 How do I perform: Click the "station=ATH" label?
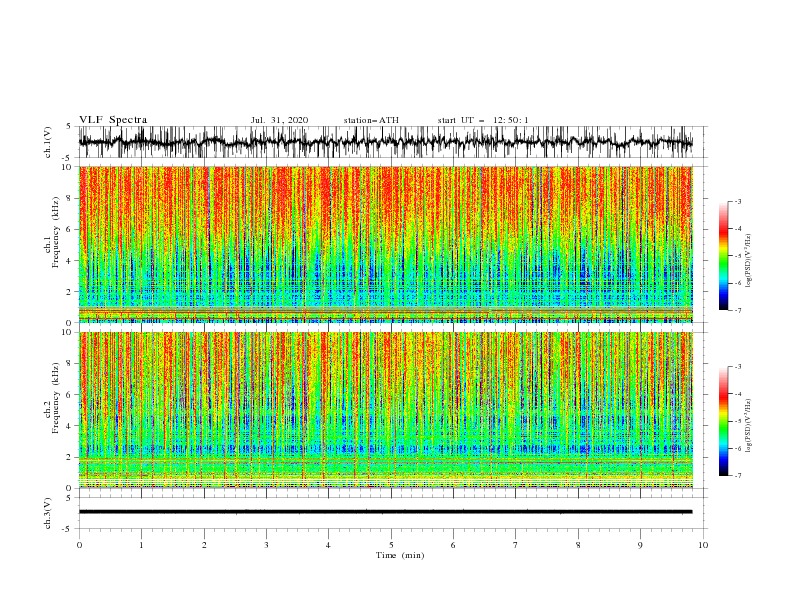pyautogui.click(x=371, y=120)
